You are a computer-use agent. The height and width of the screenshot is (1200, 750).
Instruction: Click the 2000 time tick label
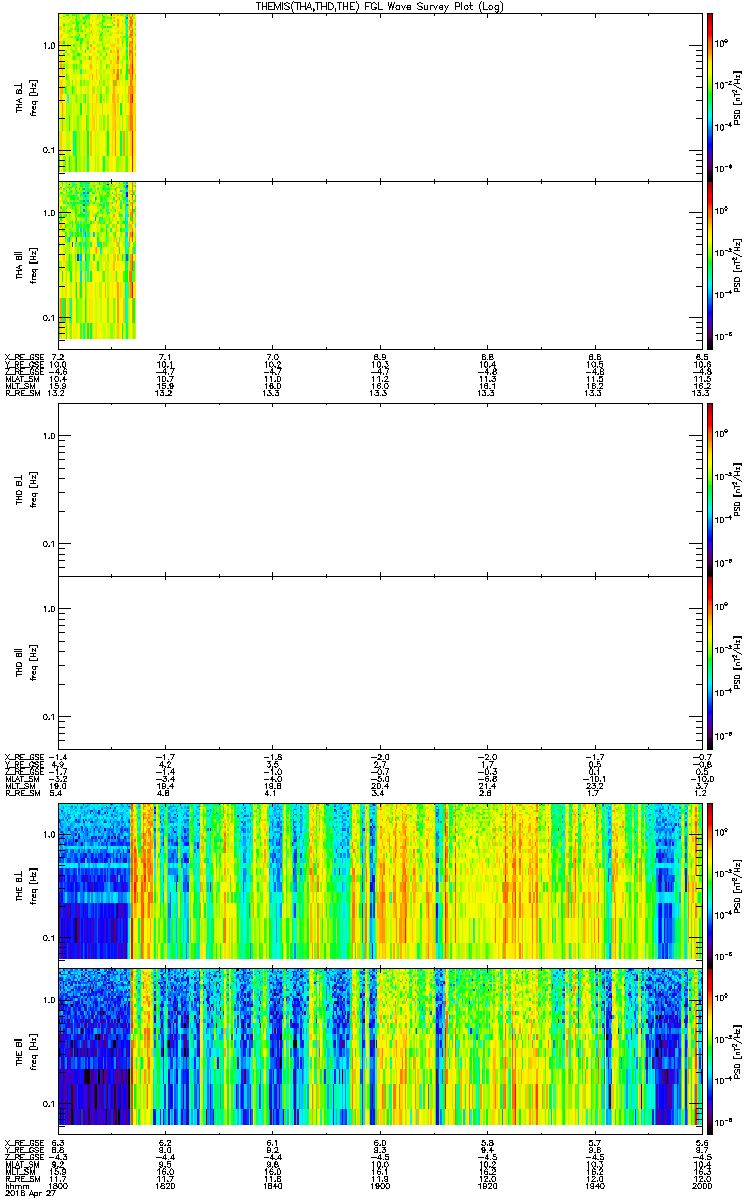click(701, 1185)
